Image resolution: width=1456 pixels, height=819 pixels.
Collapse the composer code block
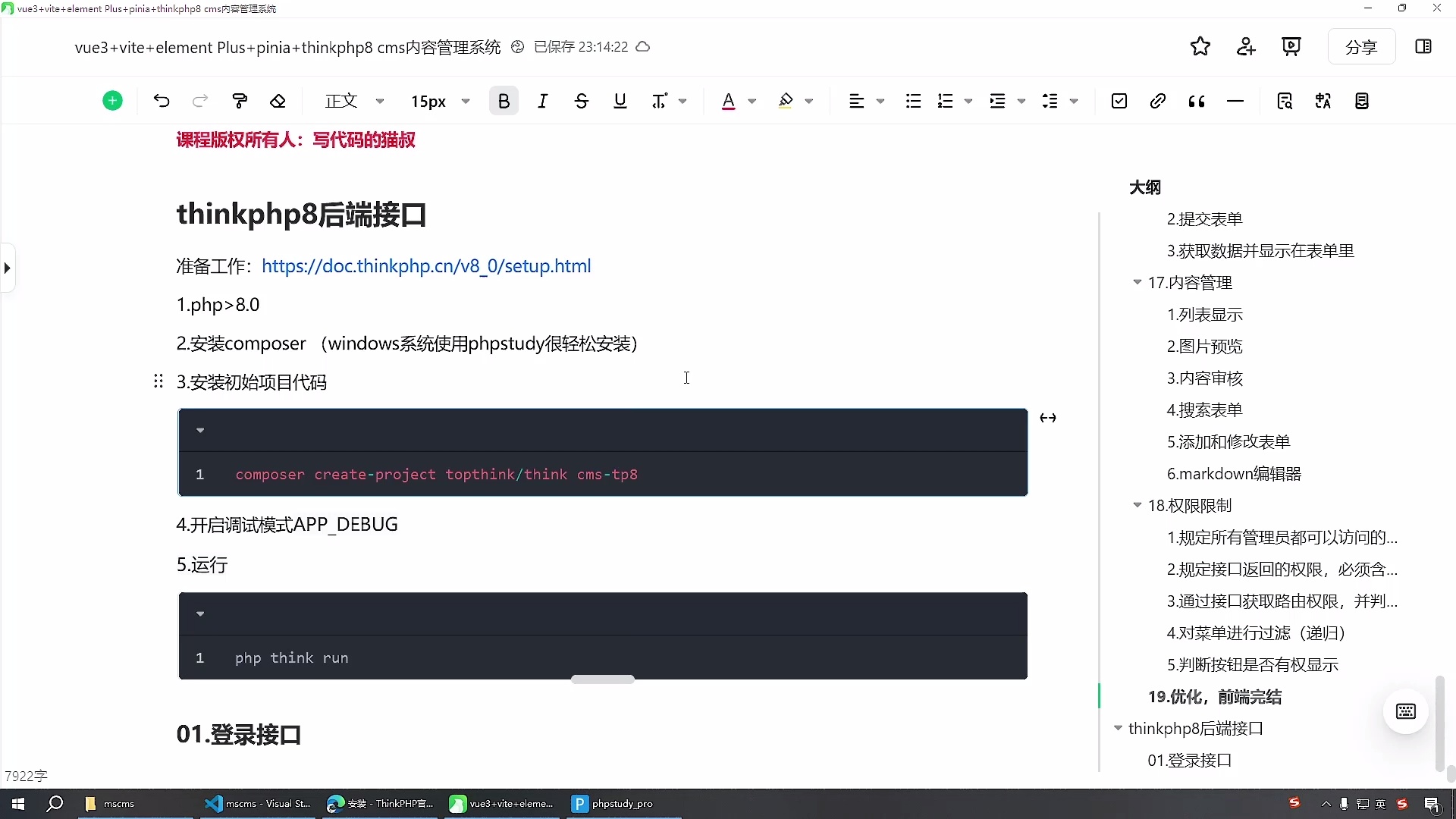pos(200,430)
